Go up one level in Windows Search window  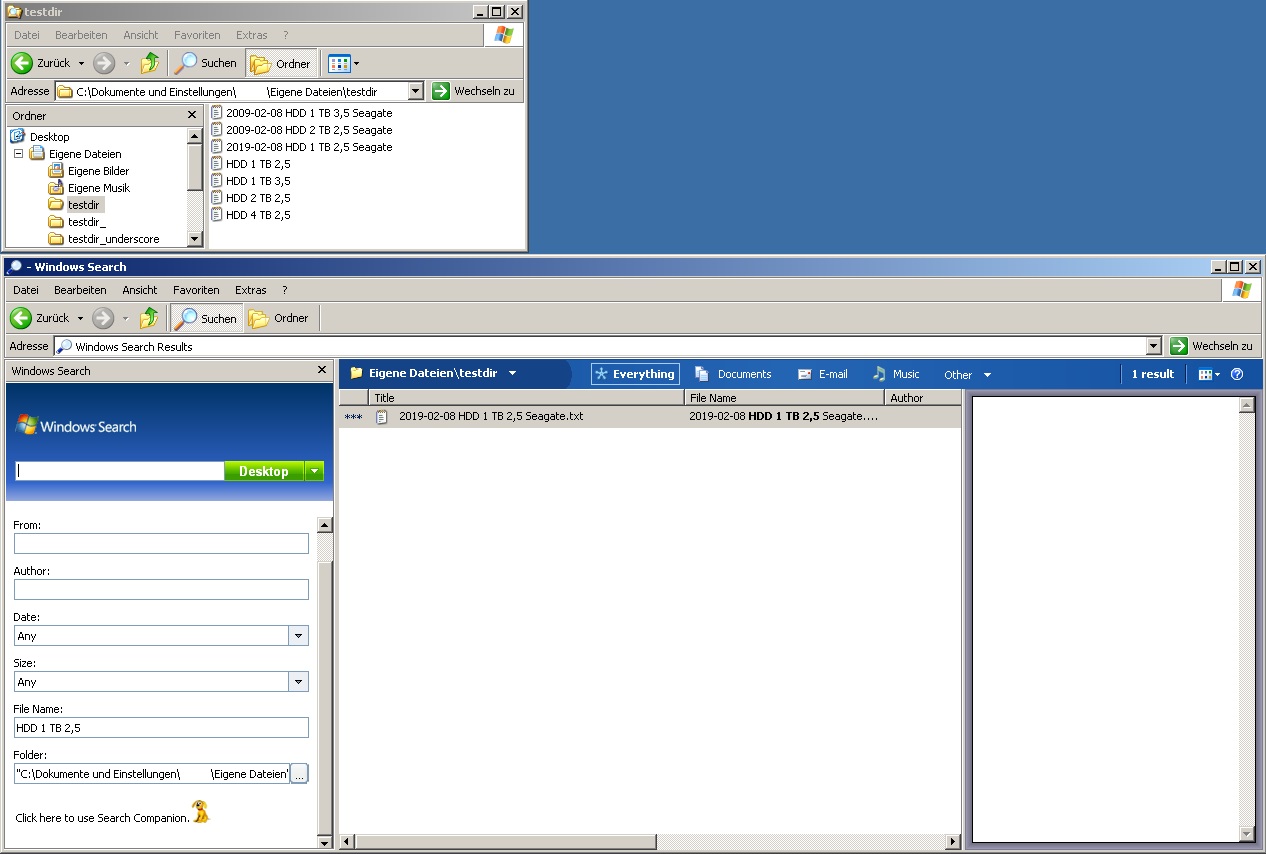(x=149, y=318)
